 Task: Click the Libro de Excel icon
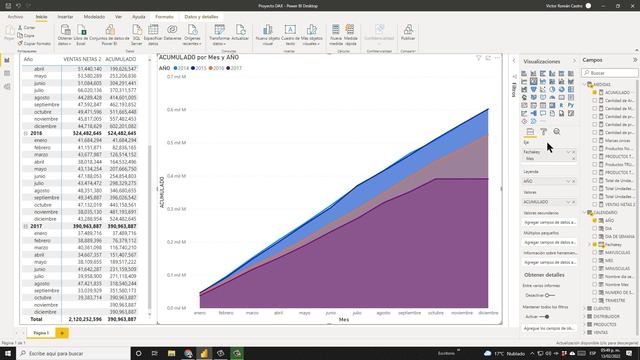pyautogui.click(x=82, y=30)
